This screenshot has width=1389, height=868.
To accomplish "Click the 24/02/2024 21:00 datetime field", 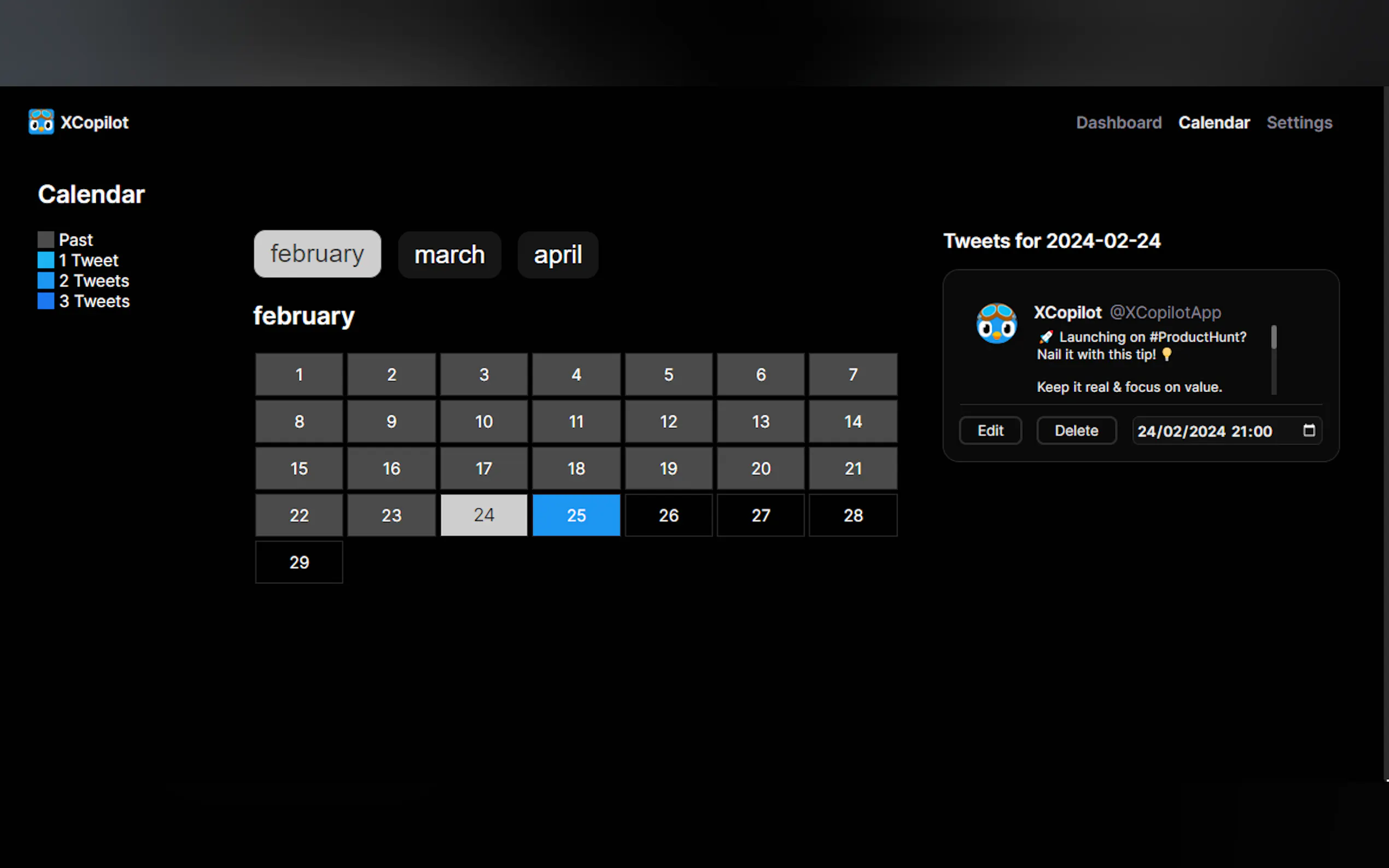I will point(1204,431).
